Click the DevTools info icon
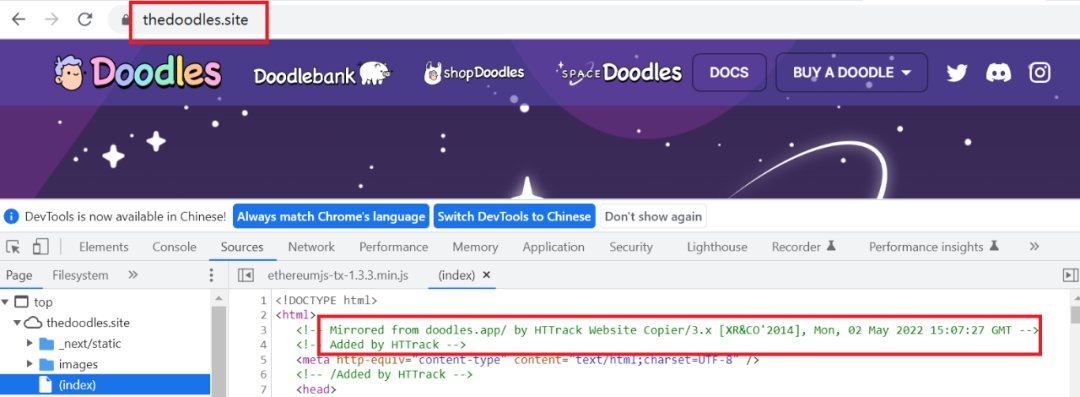The height and width of the screenshot is (397, 1080). (x=10, y=216)
